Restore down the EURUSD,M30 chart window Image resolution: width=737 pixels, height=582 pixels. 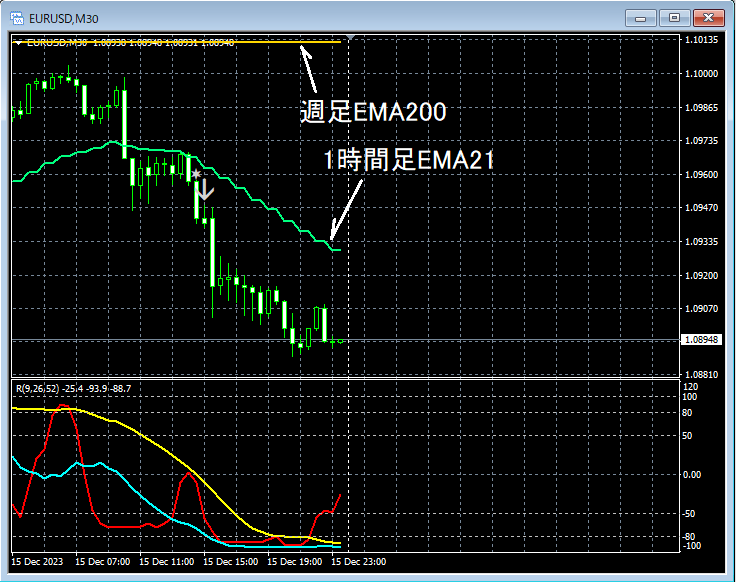coord(674,18)
